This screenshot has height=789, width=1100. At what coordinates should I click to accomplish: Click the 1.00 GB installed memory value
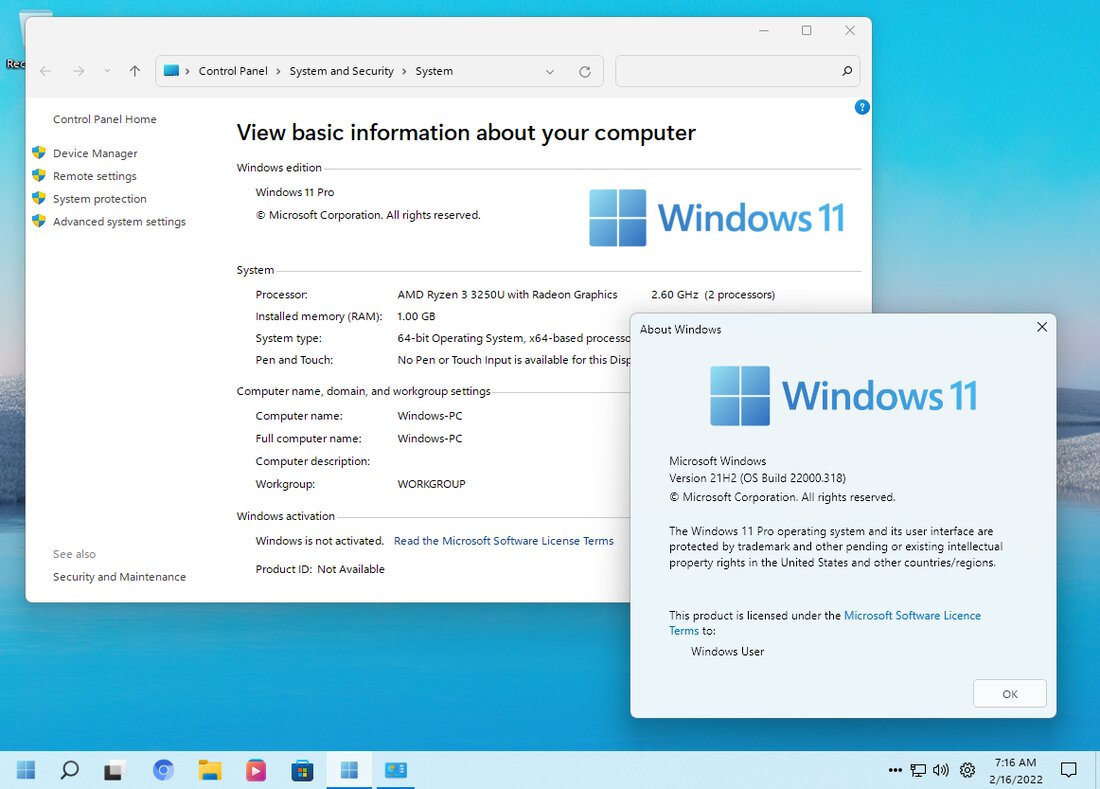pyautogui.click(x=416, y=316)
